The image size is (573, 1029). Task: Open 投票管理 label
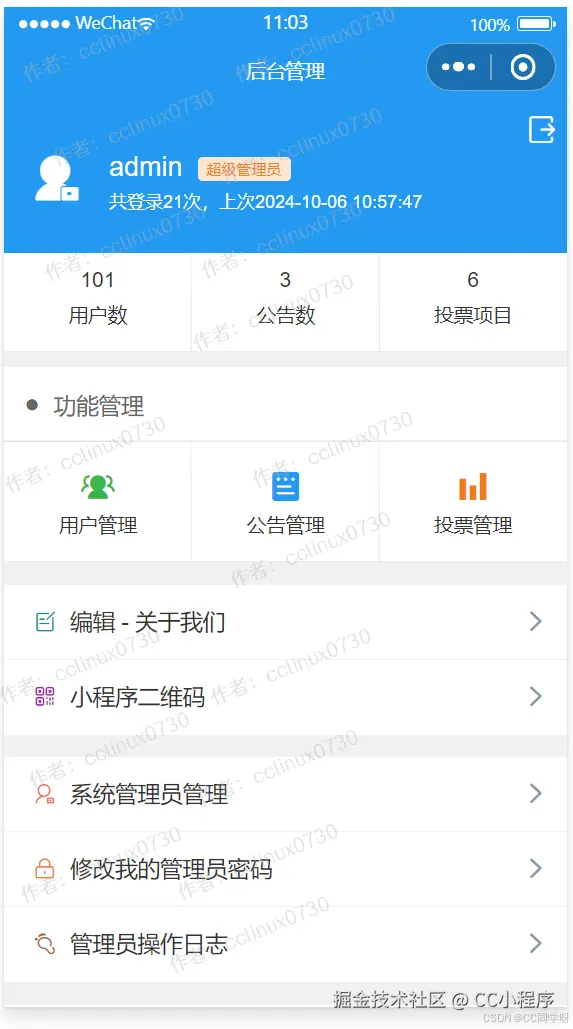pyautogui.click(x=473, y=525)
